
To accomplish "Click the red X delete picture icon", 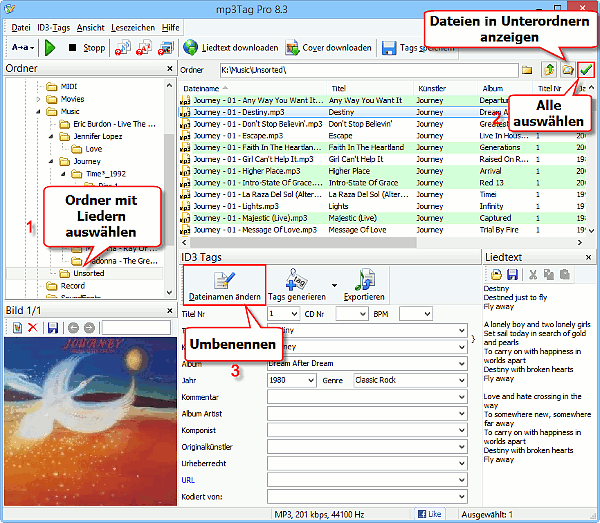I will [x=33, y=328].
